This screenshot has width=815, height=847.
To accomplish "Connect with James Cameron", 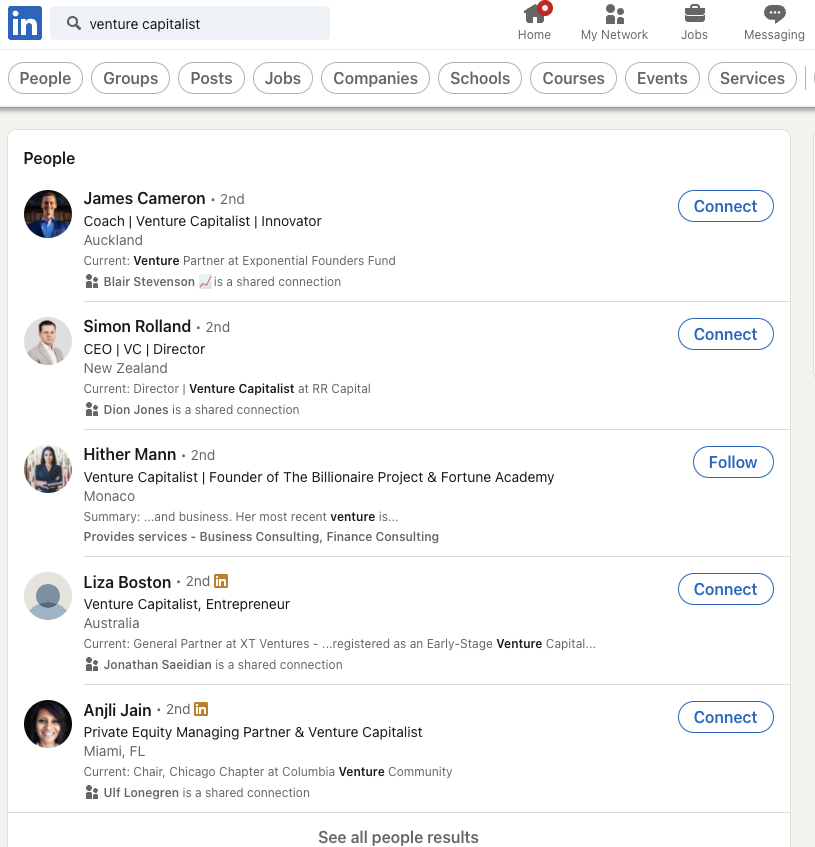I will click(725, 206).
